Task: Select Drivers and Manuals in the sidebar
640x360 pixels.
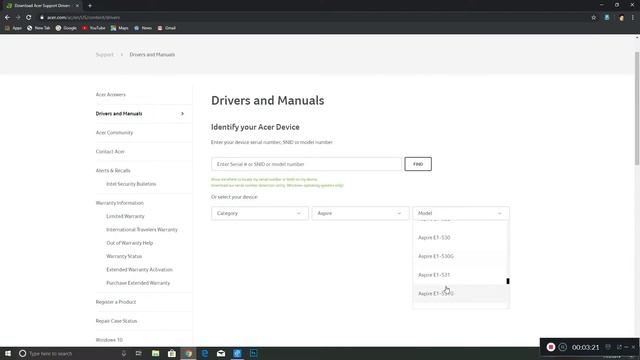Action: (x=119, y=113)
